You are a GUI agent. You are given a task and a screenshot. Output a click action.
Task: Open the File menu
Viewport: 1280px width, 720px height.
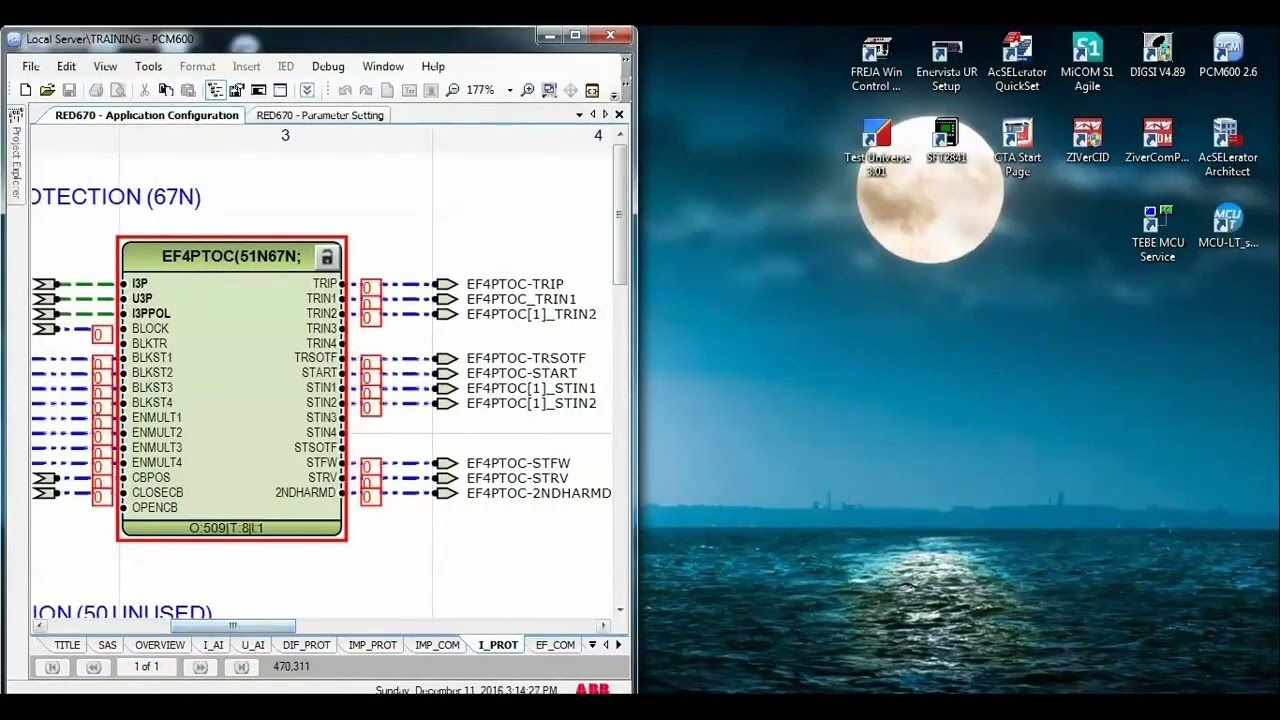(x=31, y=66)
